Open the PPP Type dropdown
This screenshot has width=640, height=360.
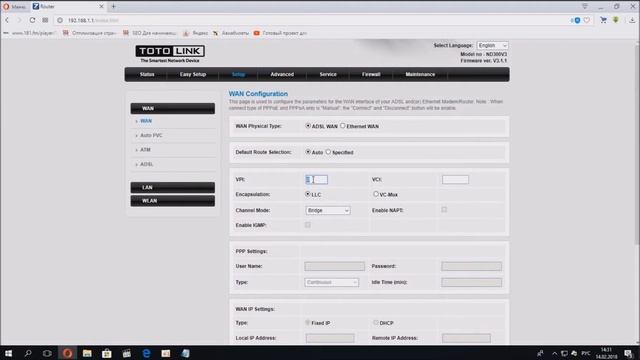(x=331, y=282)
